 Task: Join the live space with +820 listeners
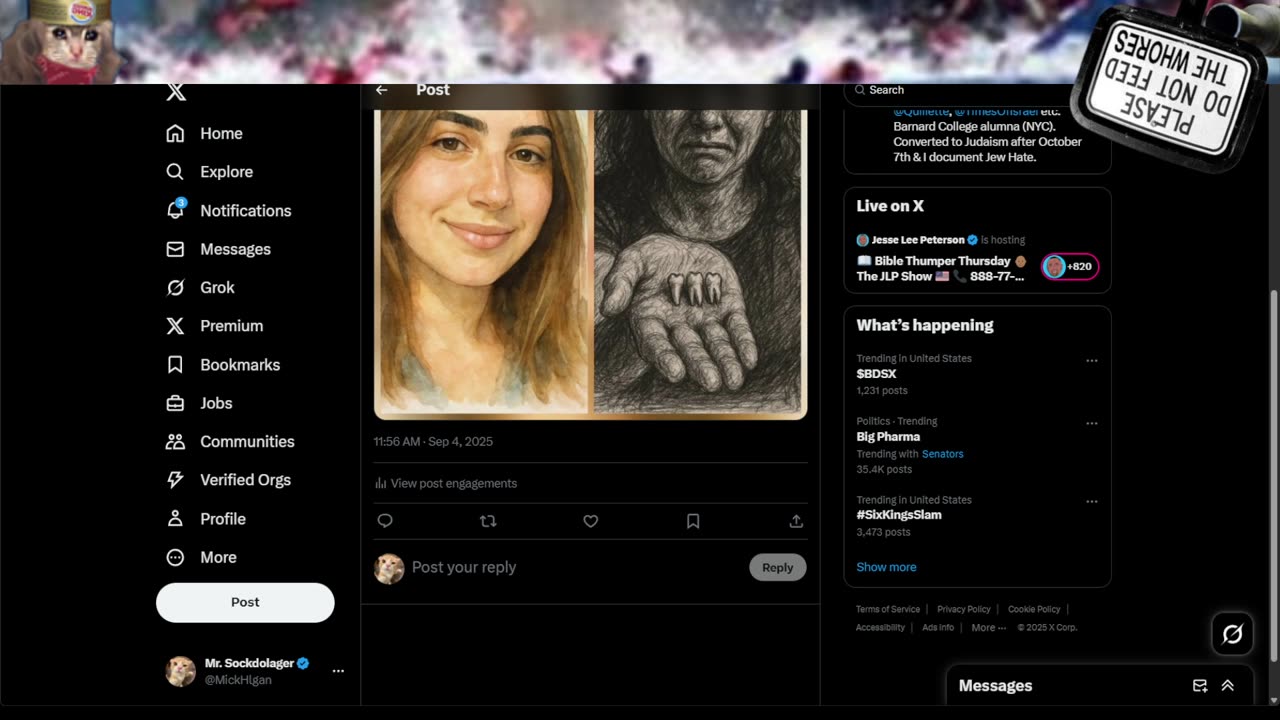[1070, 267]
